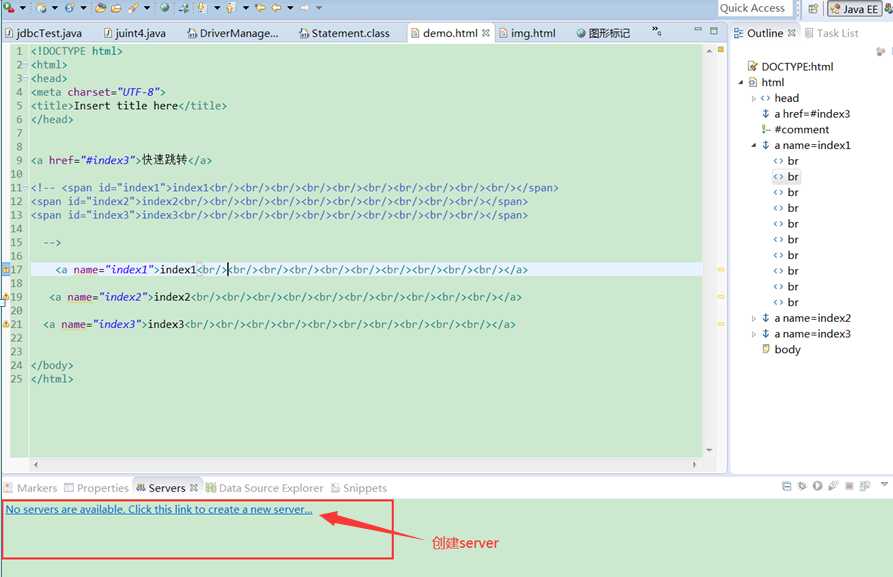This screenshot has height=577, width=893.
Task: Select DOCTYPE:html in the Outline
Action: coord(790,67)
